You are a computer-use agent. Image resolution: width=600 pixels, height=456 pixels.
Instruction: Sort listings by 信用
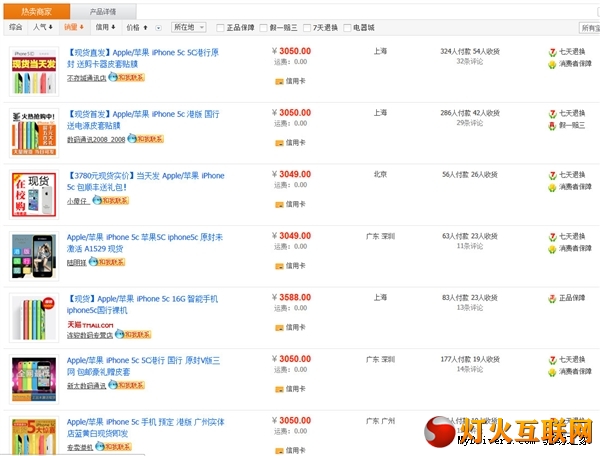105,27
